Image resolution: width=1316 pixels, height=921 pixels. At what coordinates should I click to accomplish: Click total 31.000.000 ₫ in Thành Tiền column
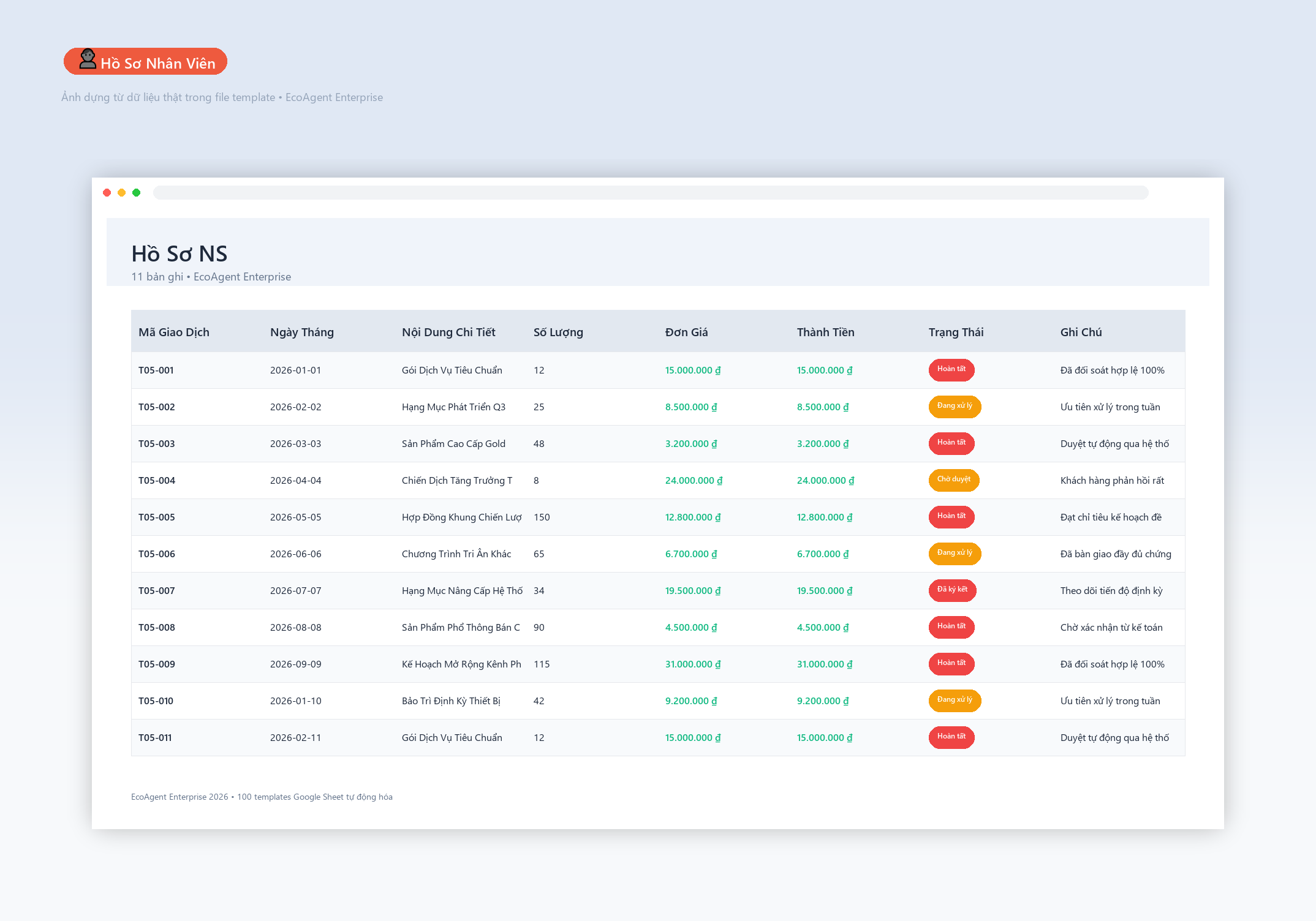click(x=825, y=664)
